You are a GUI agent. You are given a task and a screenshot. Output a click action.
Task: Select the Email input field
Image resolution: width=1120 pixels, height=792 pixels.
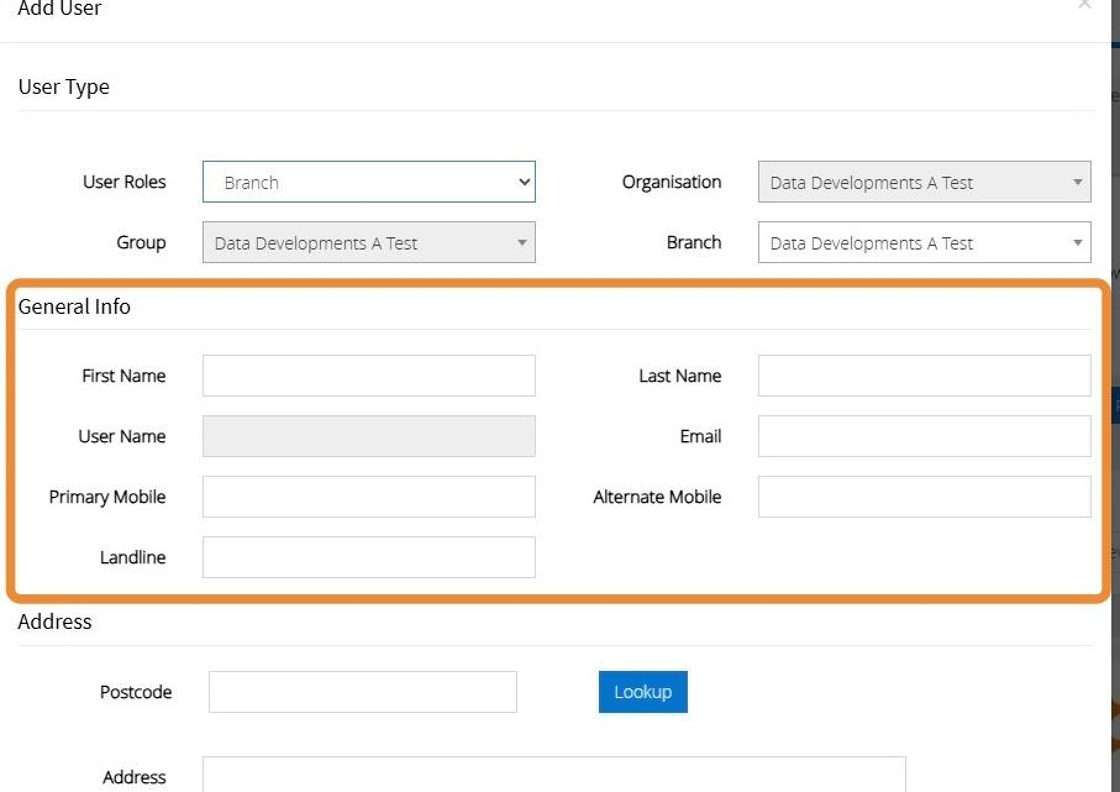click(923, 437)
